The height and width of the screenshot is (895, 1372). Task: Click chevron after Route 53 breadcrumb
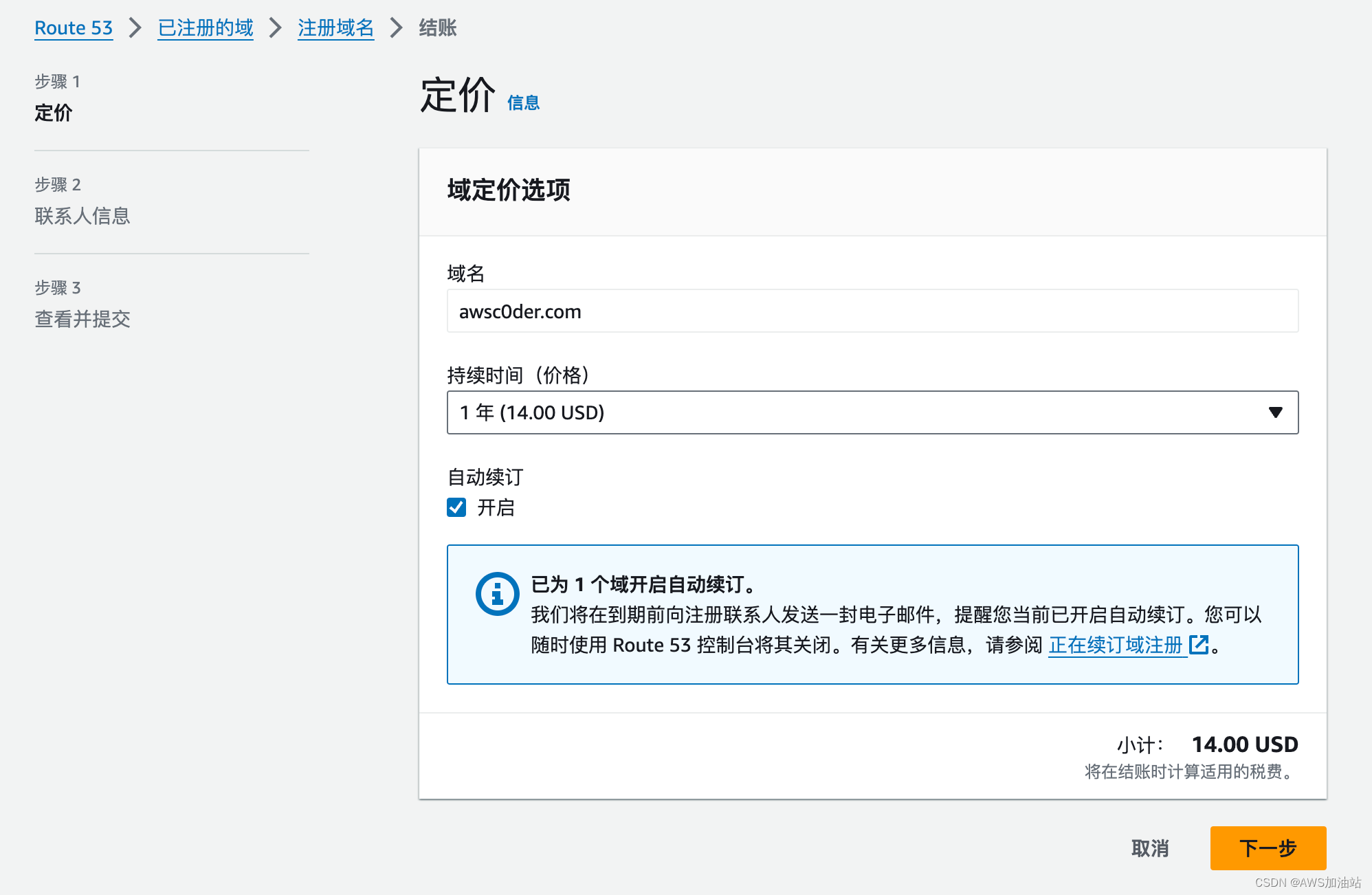pos(135,28)
